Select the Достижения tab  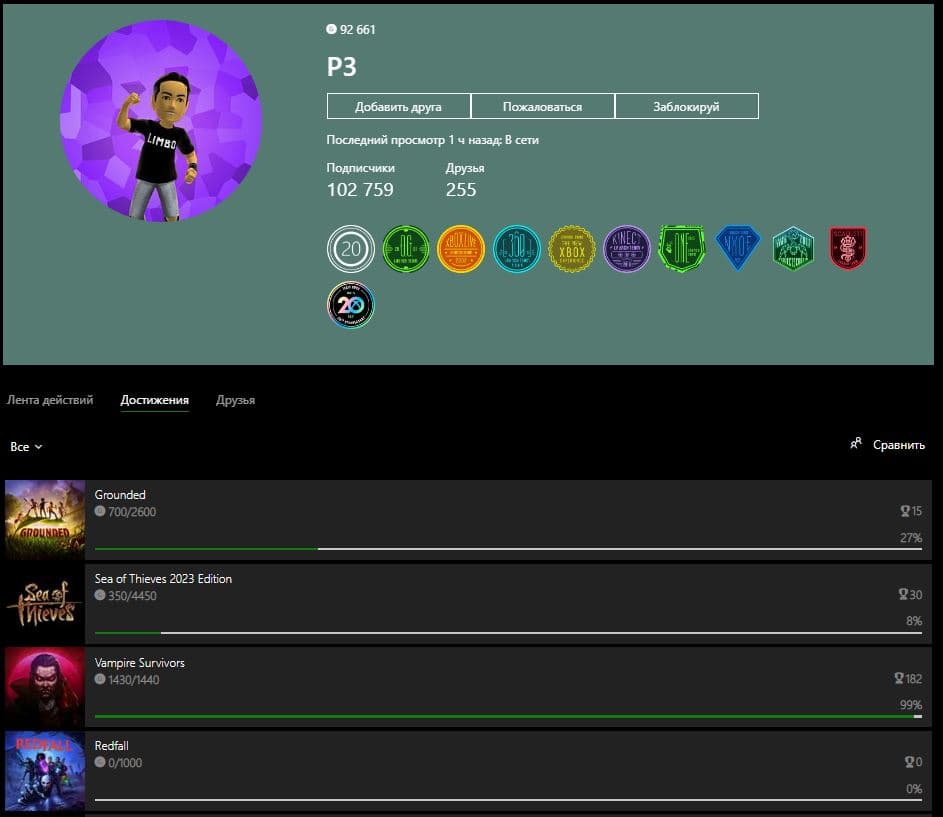155,400
